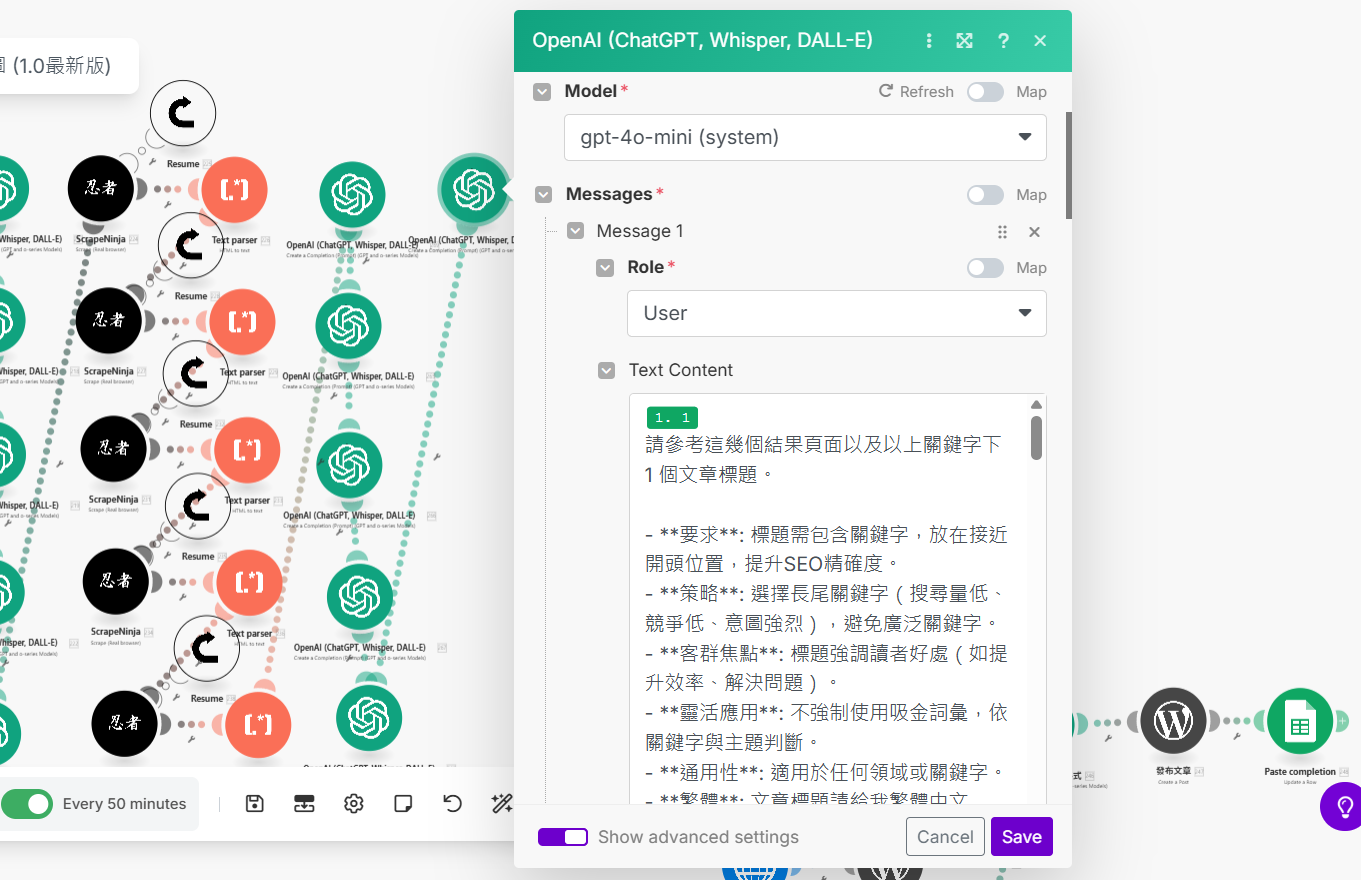
Task: Click the Refresh link next to Model
Action: click(916, 92)
